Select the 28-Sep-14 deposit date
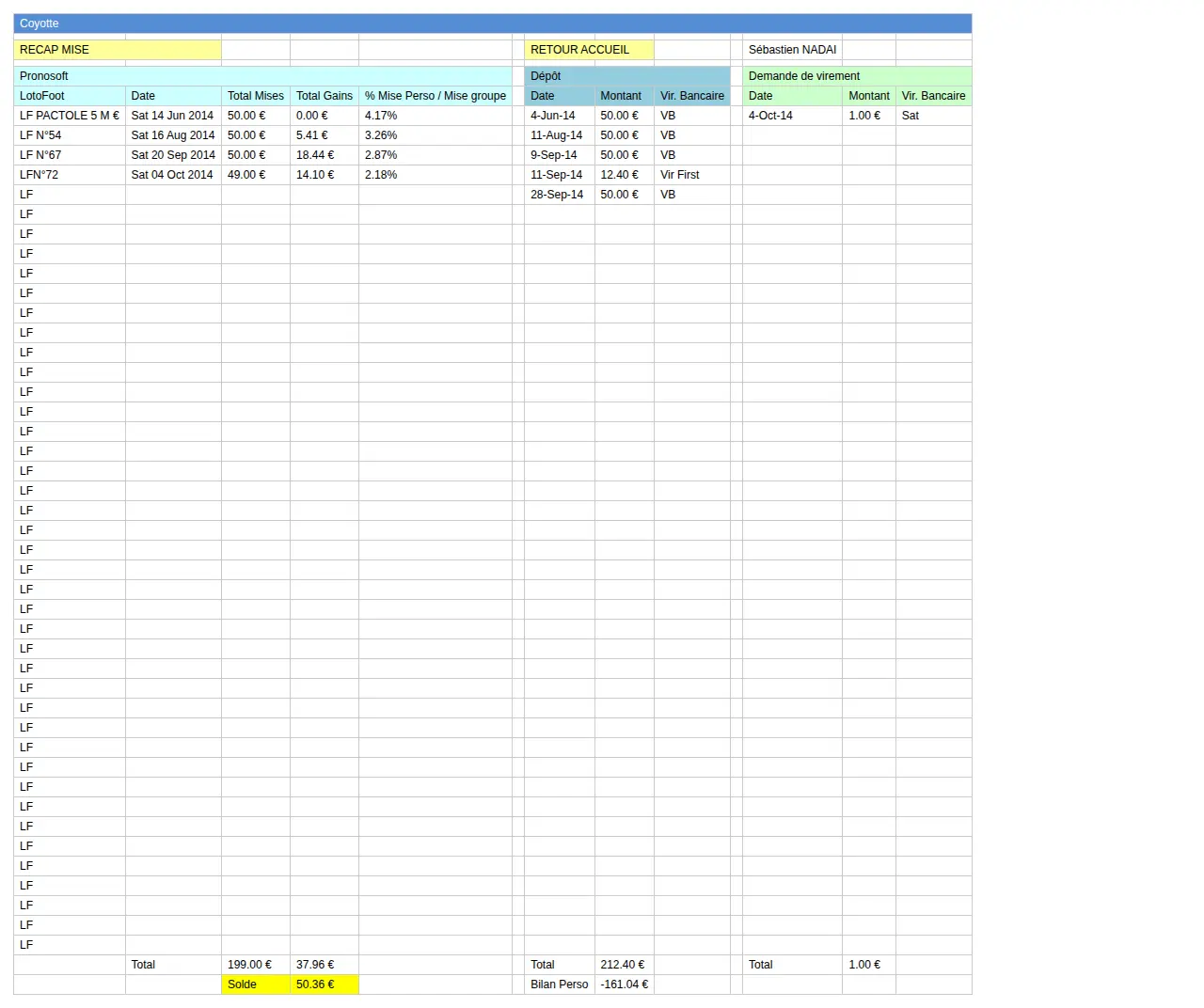Viewport: 1204px width, 1008px height. point(560,195)
